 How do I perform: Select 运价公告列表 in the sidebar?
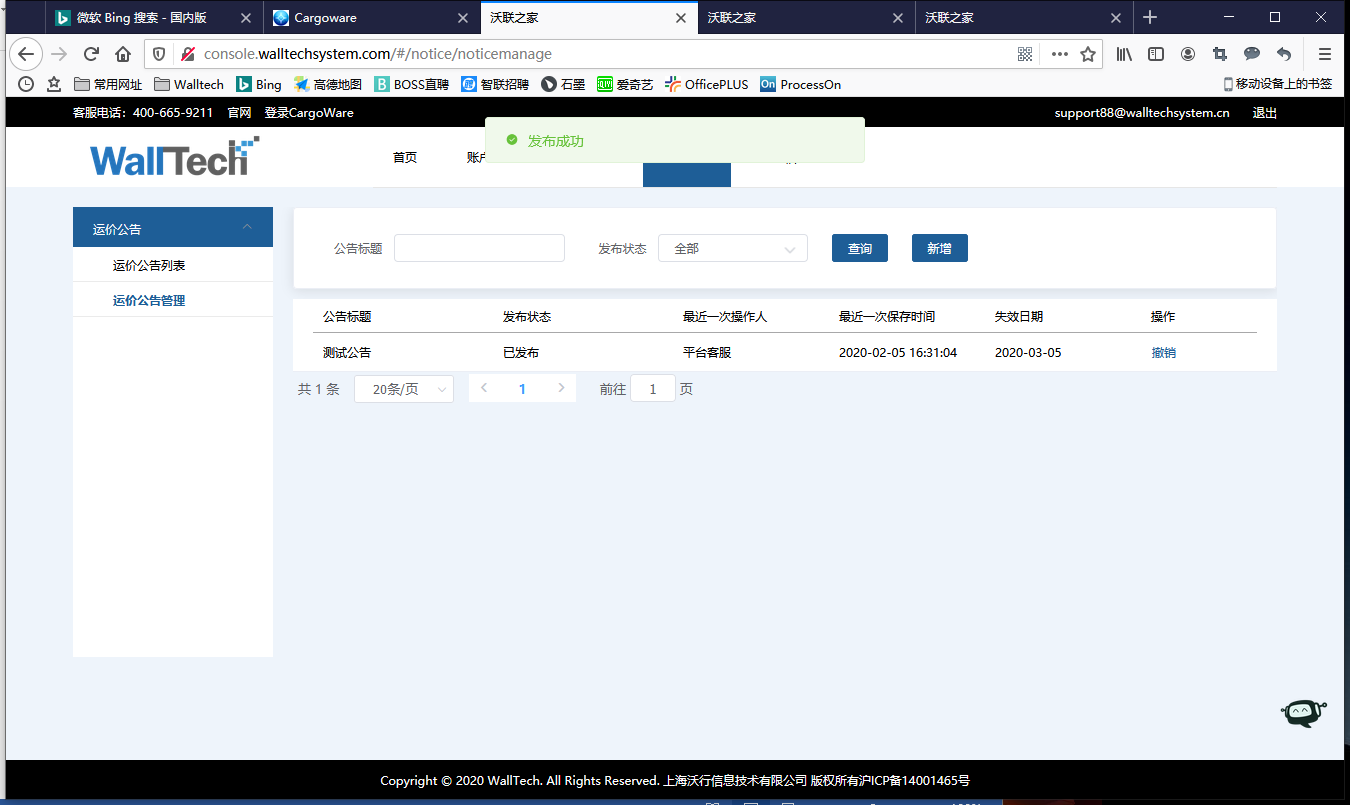(x=149, y=265)
